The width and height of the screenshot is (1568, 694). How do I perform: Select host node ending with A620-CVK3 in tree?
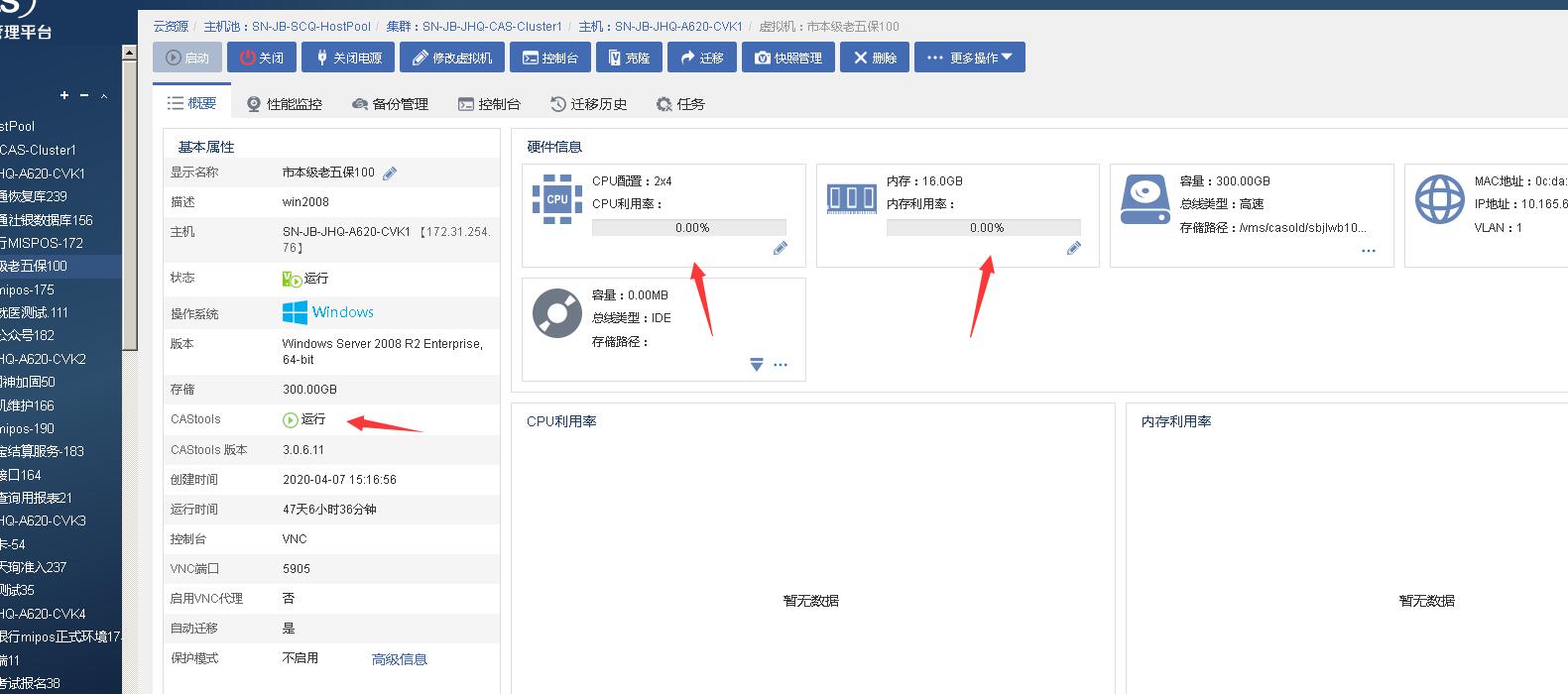click(x=43, y=520)
